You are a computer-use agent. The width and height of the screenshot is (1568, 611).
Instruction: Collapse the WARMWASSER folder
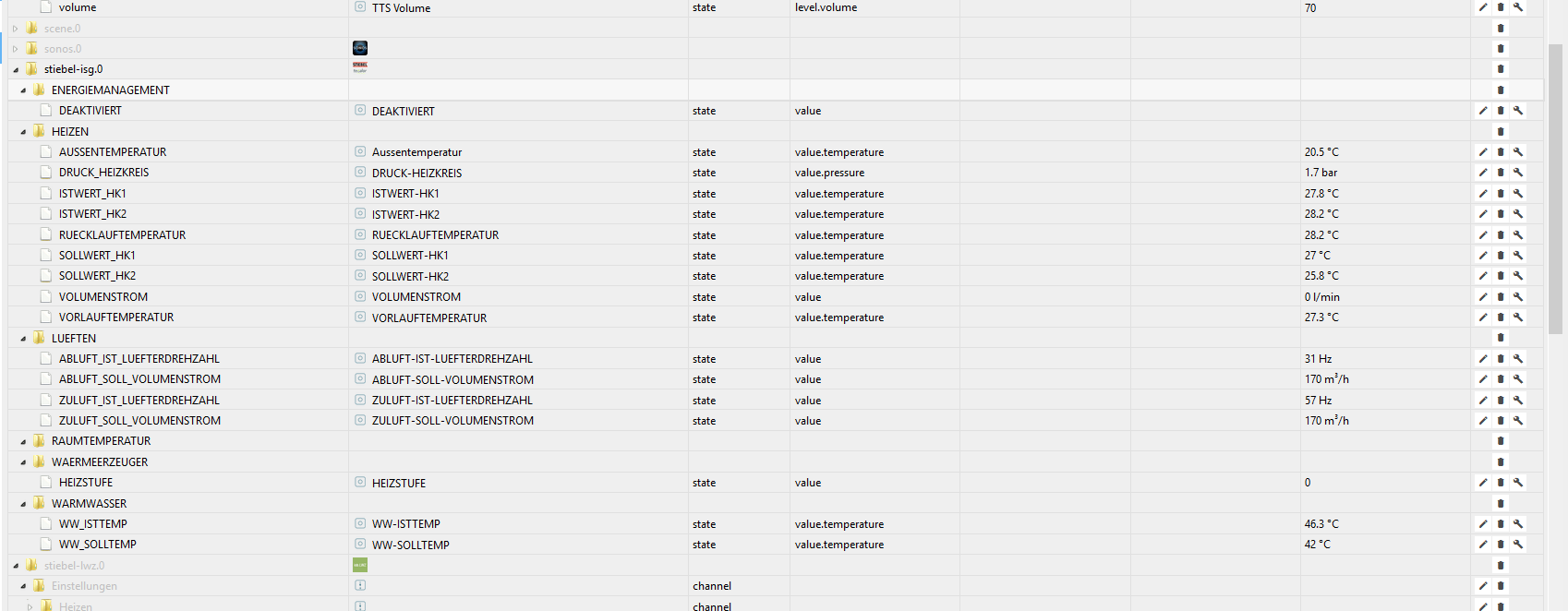point(23,504)
